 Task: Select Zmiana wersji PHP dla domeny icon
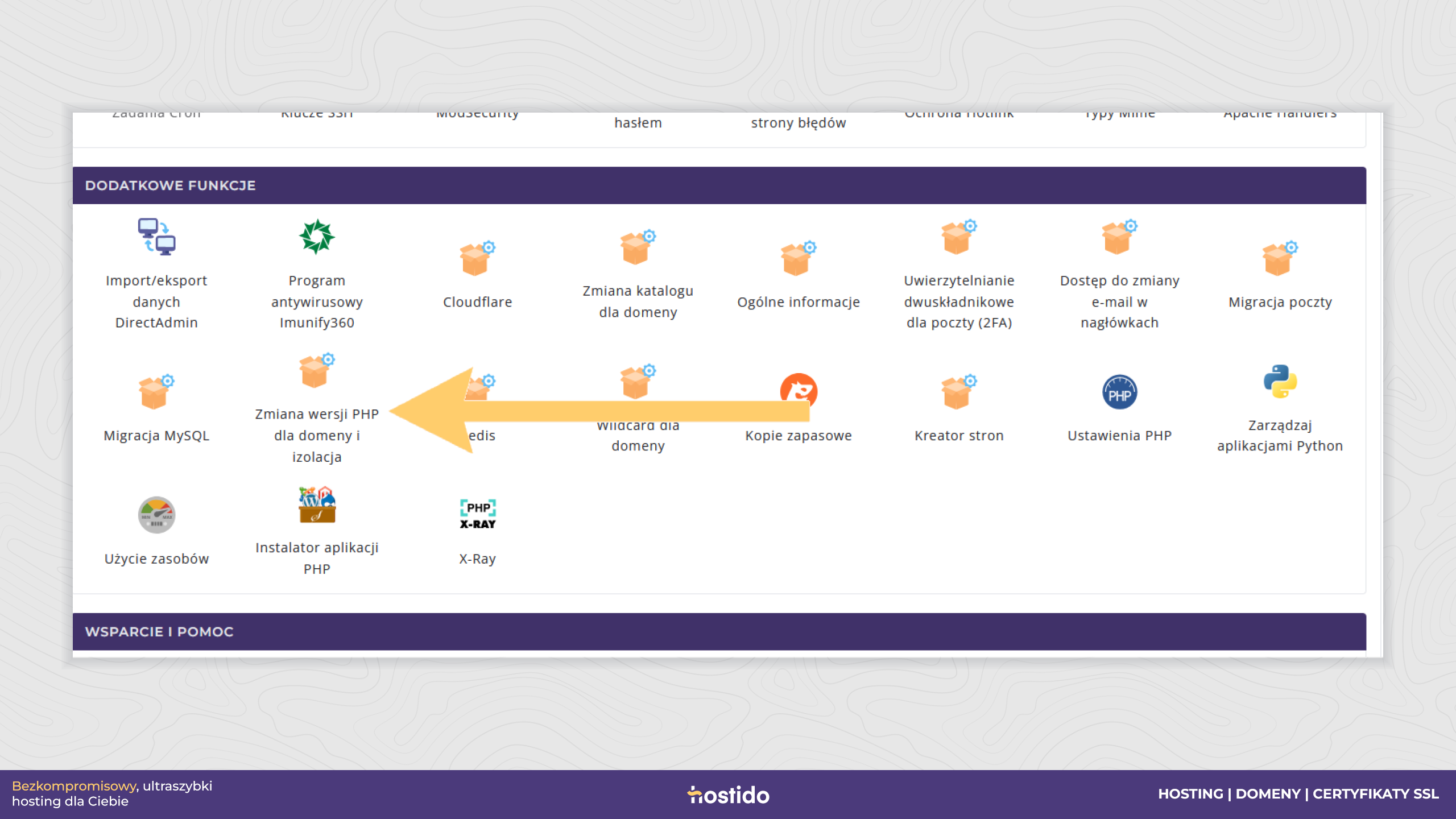click(317, 370)
